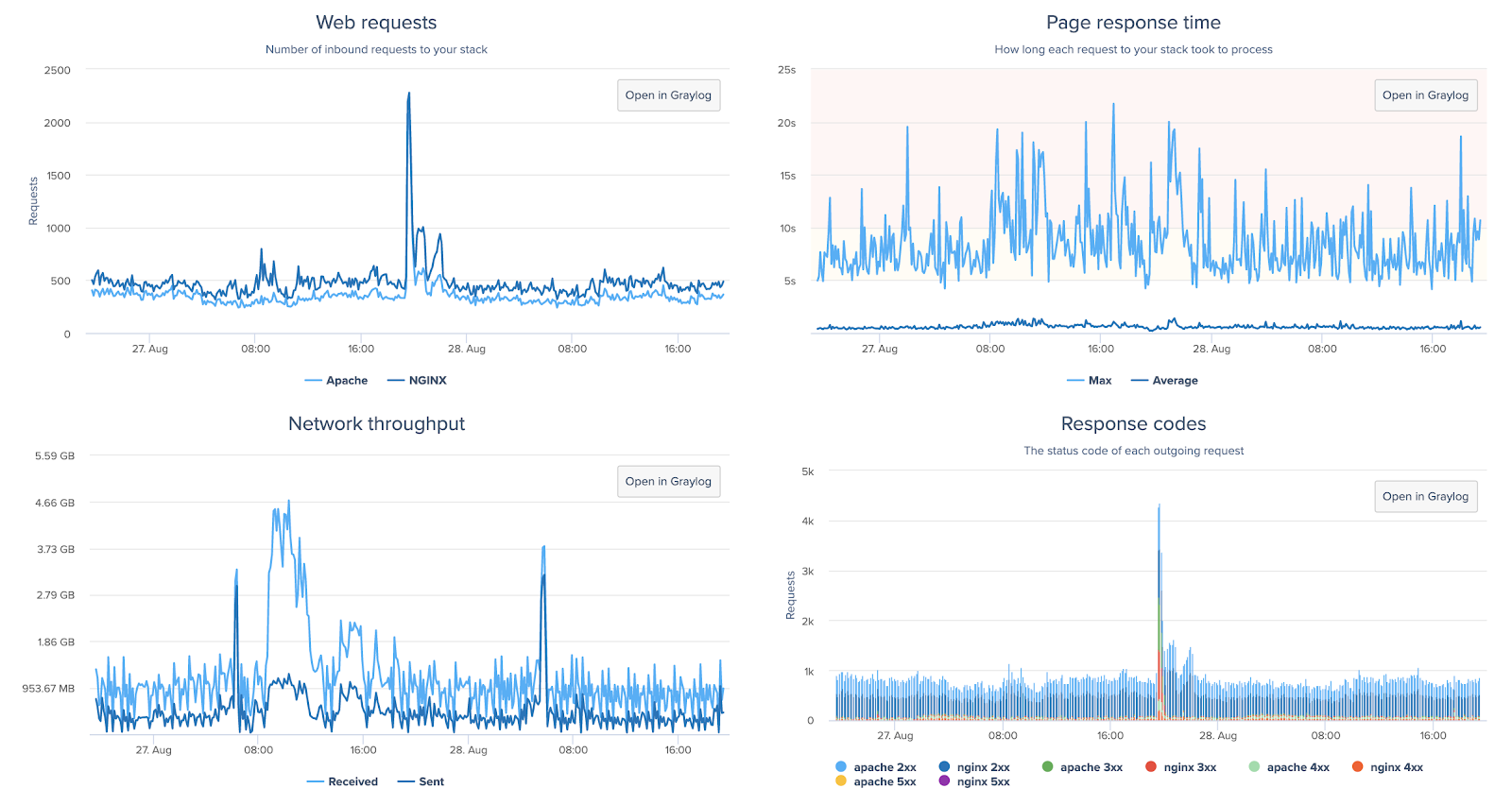Open Network throughput chart in Graylog
This screenshot has width=1512, height=805.
point(668,481)
